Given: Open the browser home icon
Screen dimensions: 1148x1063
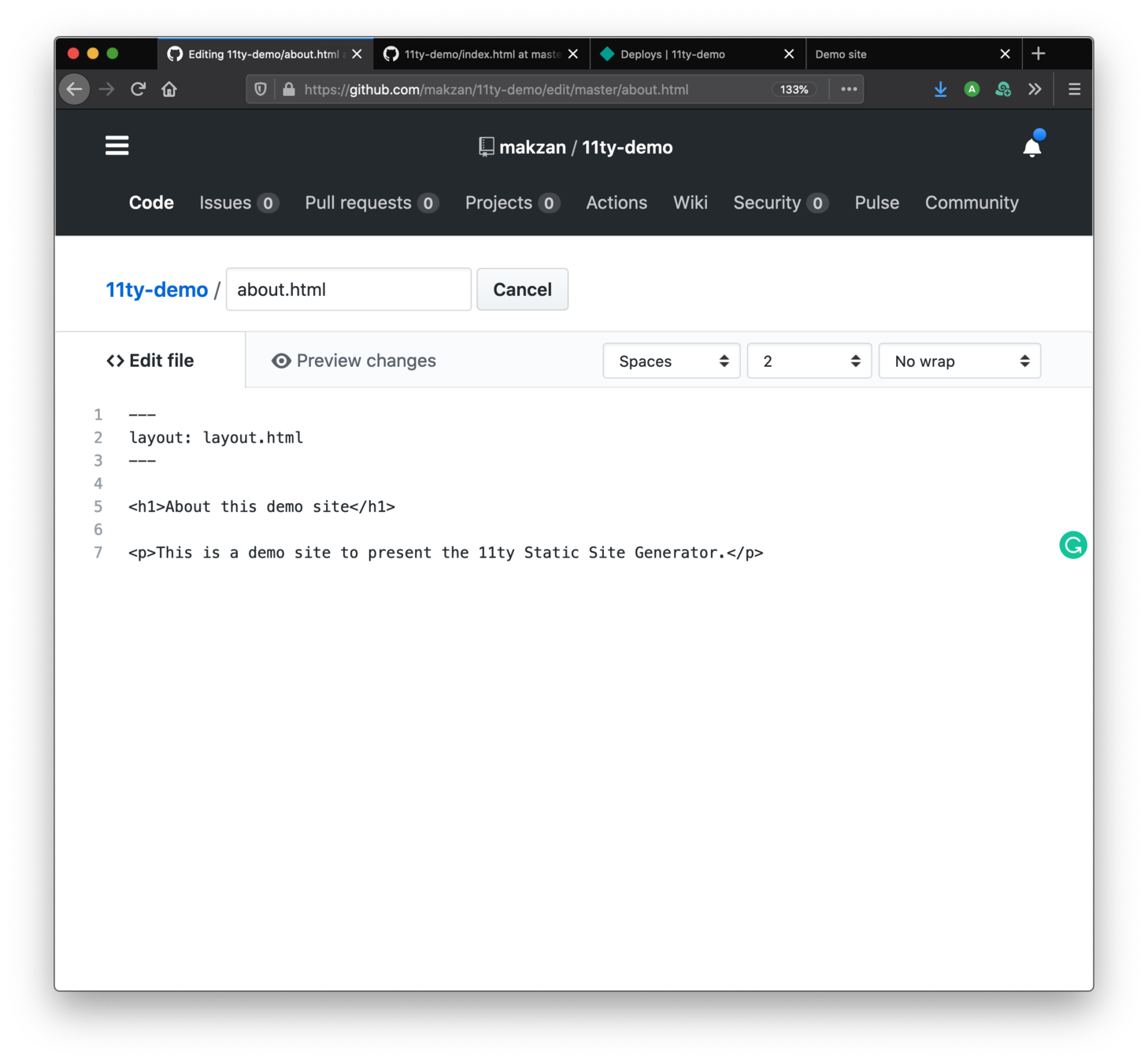Looking at the screenshot, I should tap(169, 89).
